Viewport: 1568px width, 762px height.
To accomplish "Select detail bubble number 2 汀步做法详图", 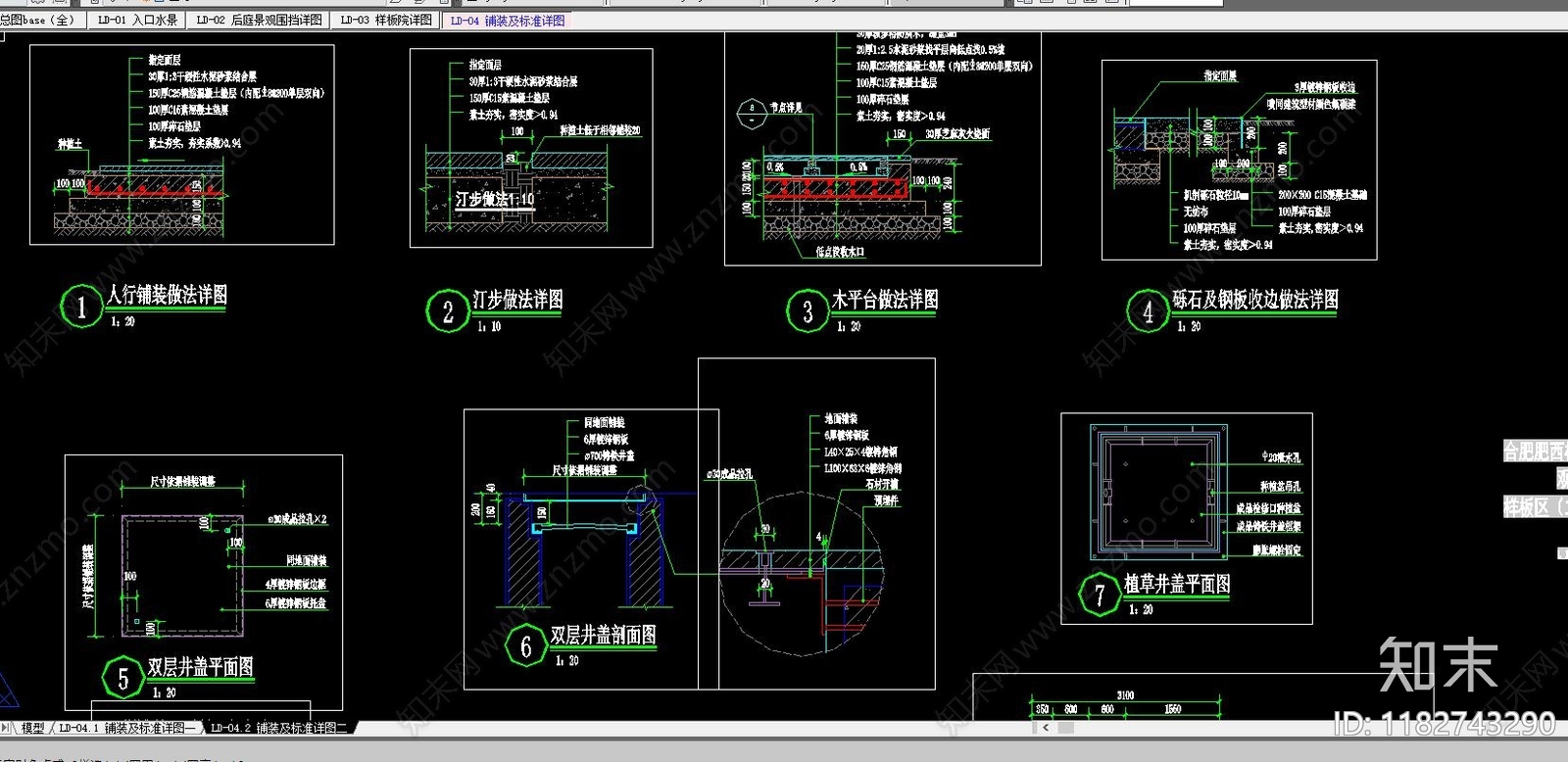I will pos(448,311).
